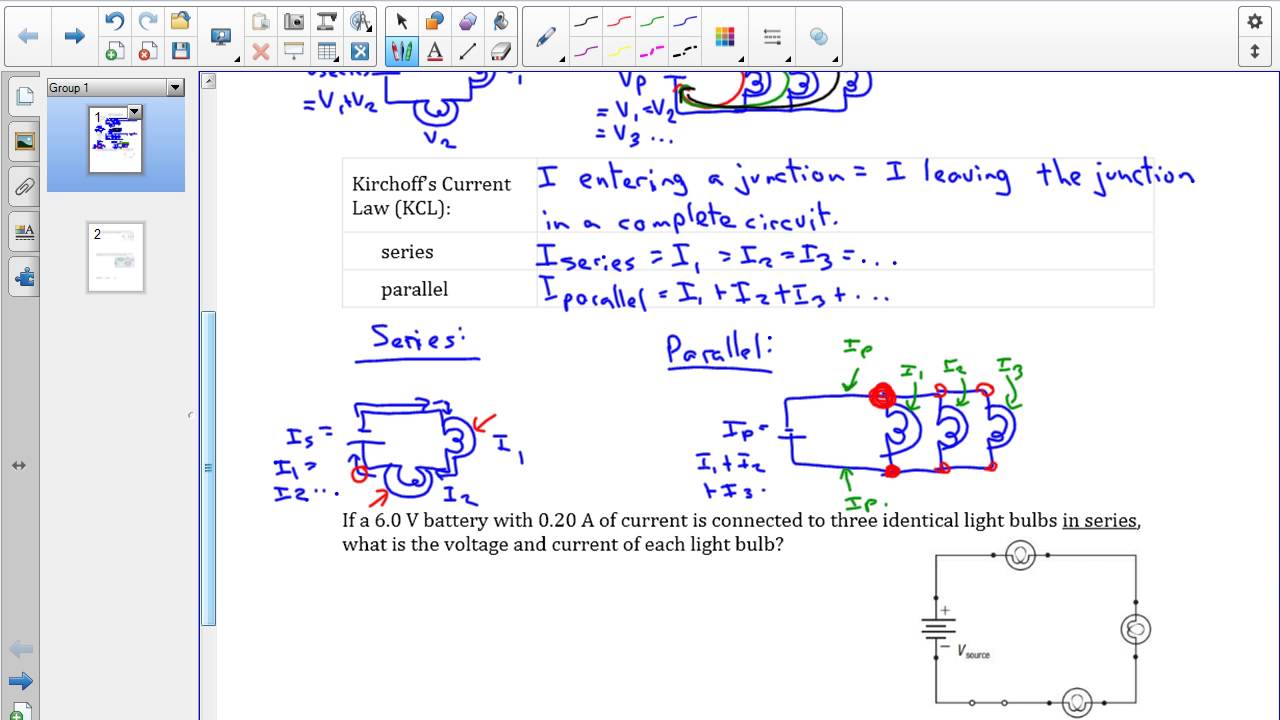Move toolbar using the up-down arrow button
Viewport: 1280px width, 720px height.
(1255, 51)
